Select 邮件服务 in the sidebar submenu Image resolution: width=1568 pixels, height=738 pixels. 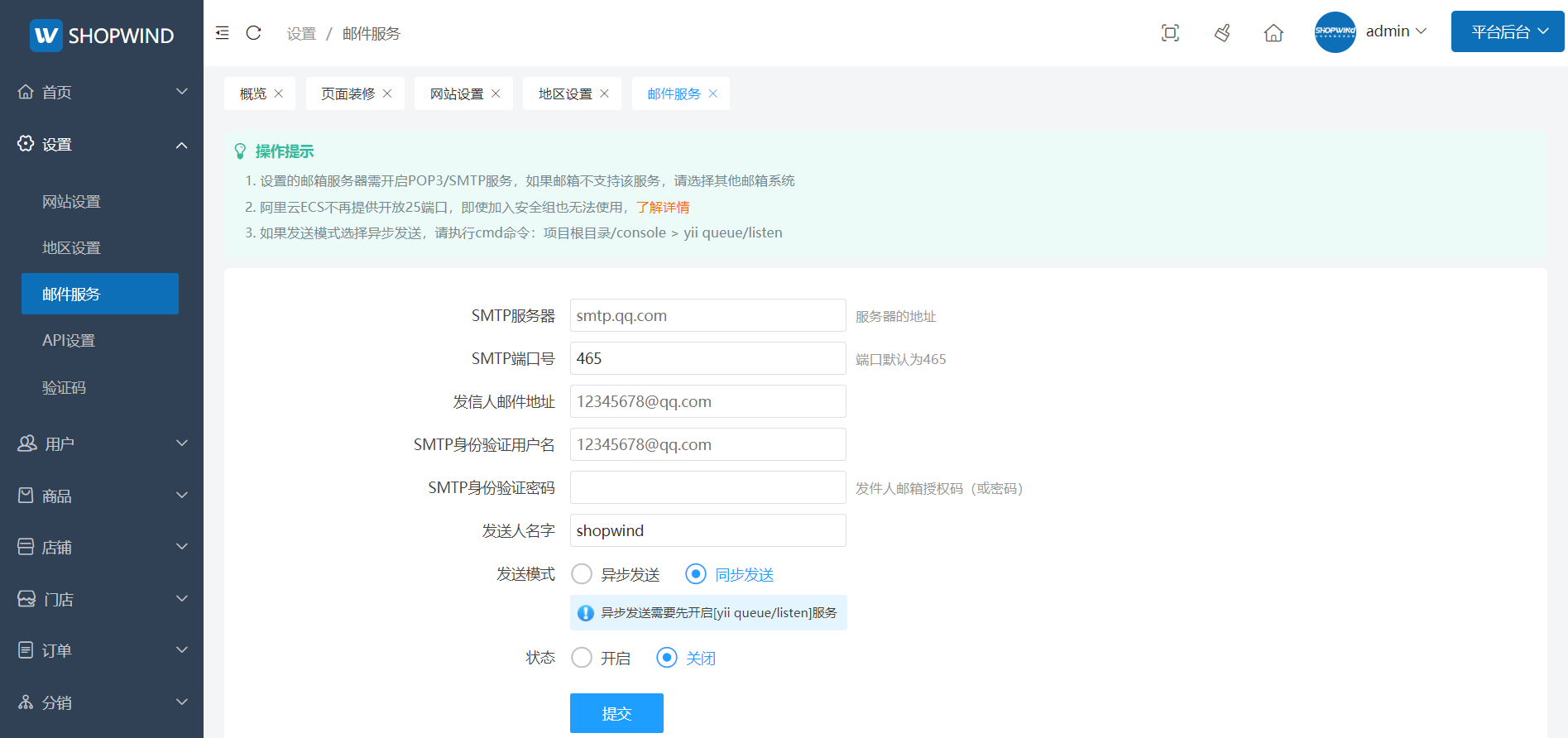tap(100, 294)
